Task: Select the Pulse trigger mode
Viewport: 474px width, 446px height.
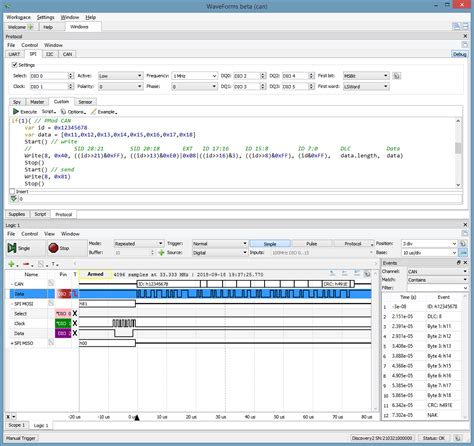Action: [x=312, y=244]
